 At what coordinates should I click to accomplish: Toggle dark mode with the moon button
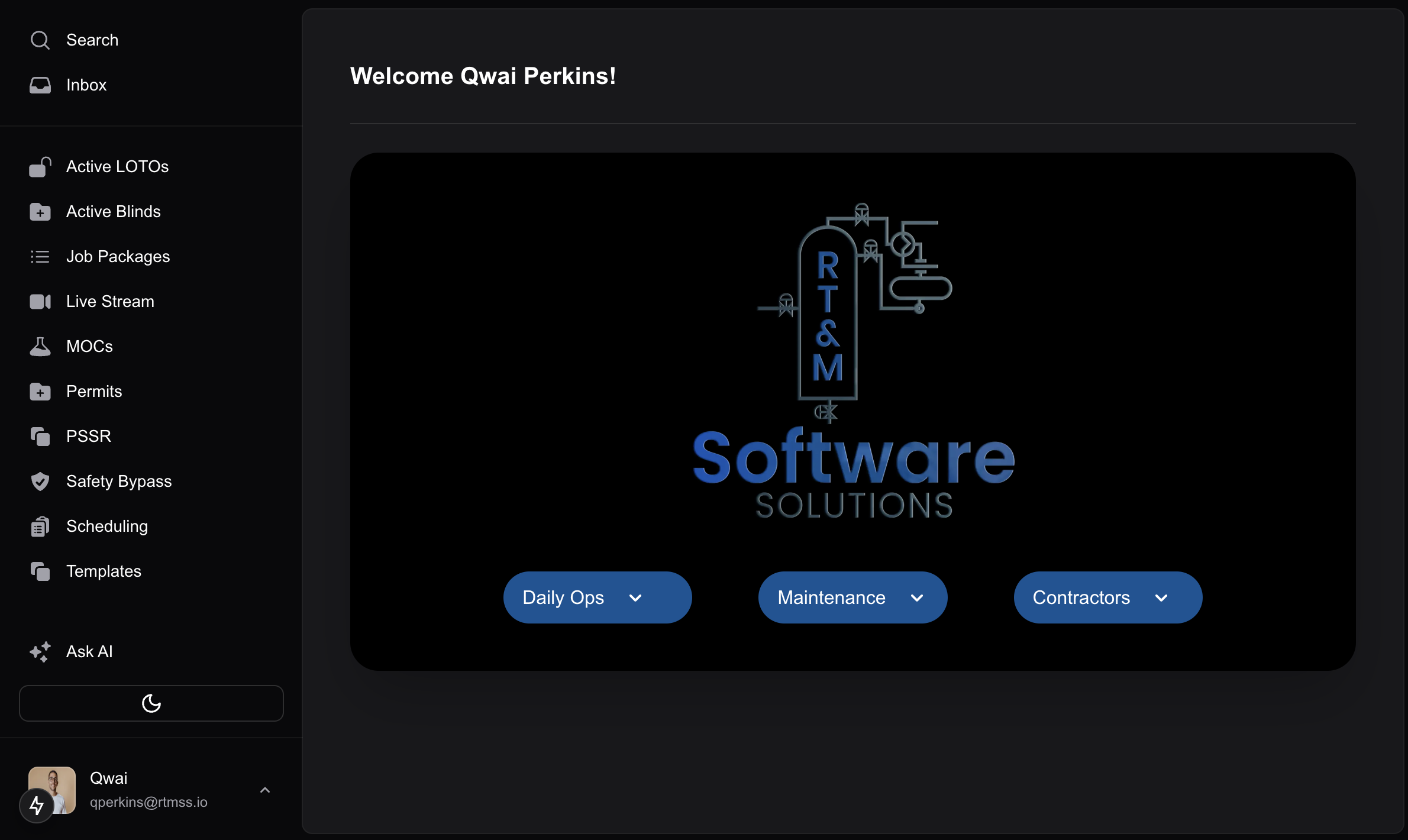click(151, 703)
